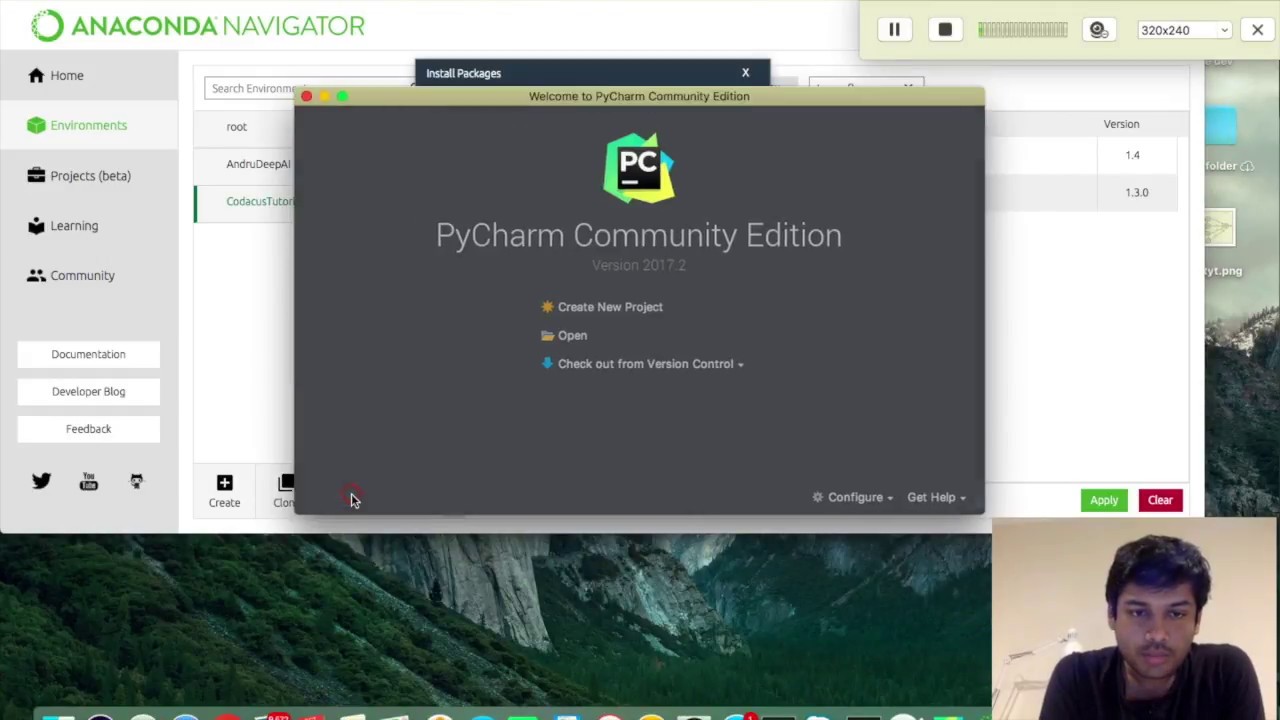Open the Configure dropdown in PyCharm
1280x720 pixels.
[x=853, y=497]
